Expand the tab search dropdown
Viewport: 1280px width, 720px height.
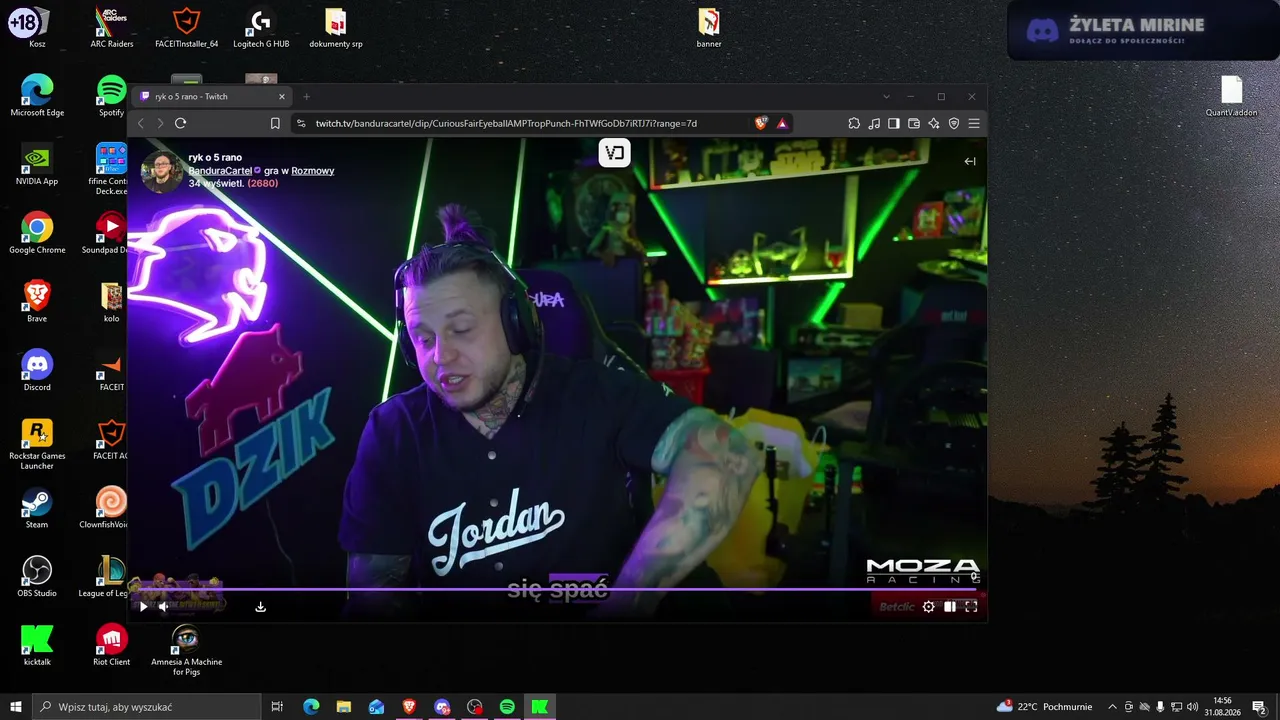[886, 96]
